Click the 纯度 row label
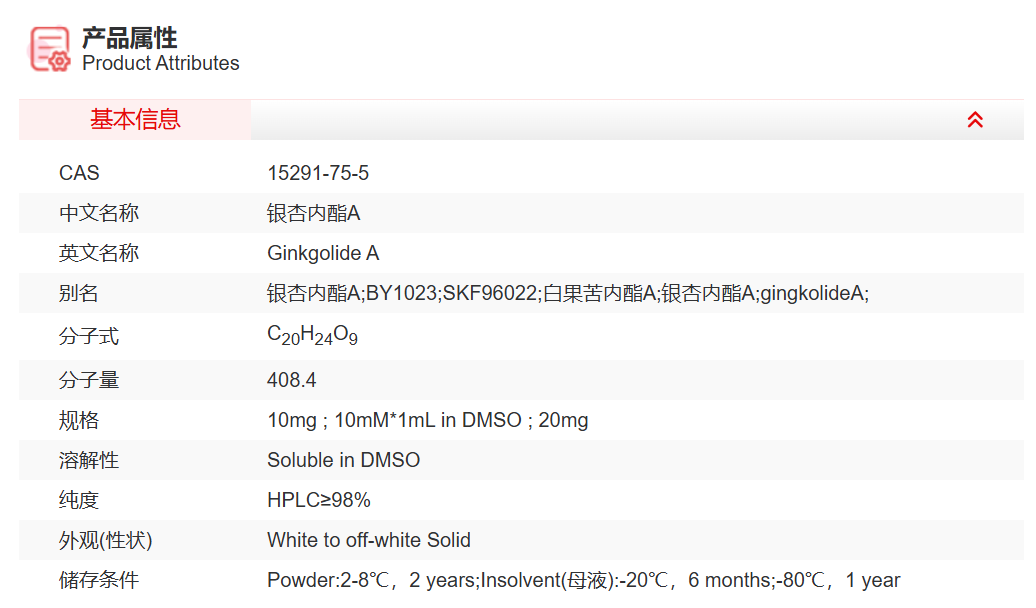1036x608 pixels. point(79,500)
